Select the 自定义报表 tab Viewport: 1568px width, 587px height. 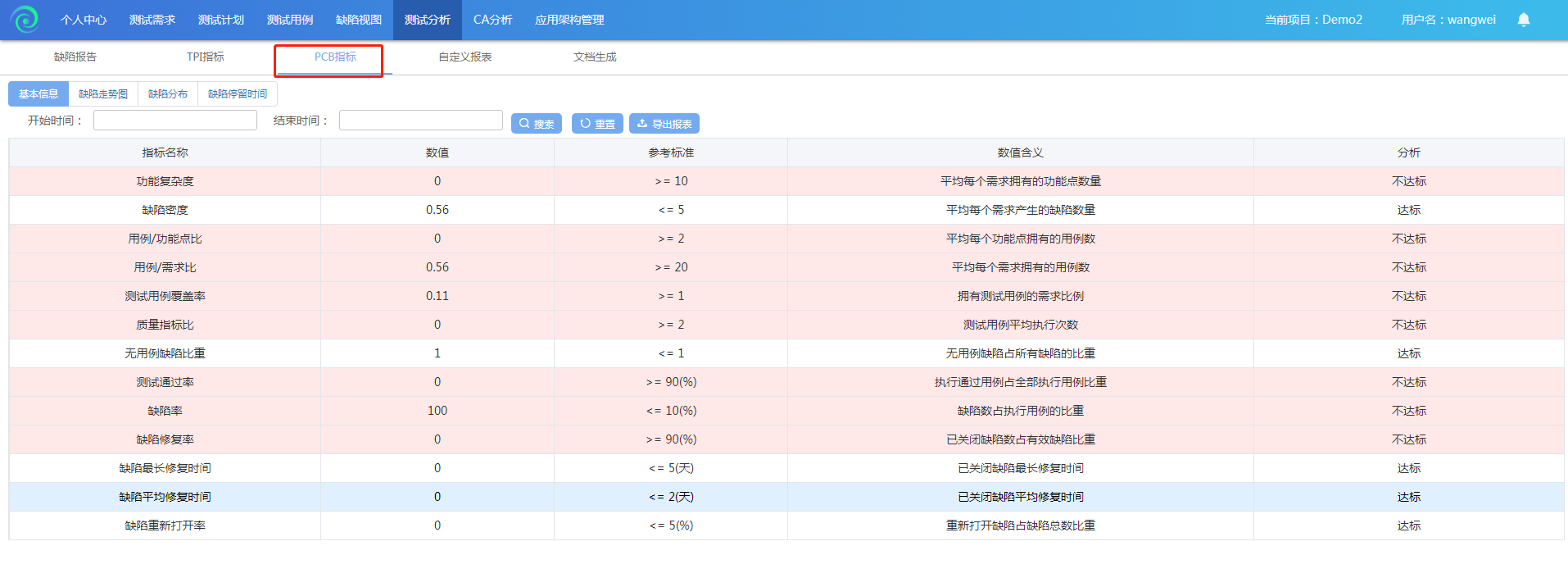tap(465, 57)
